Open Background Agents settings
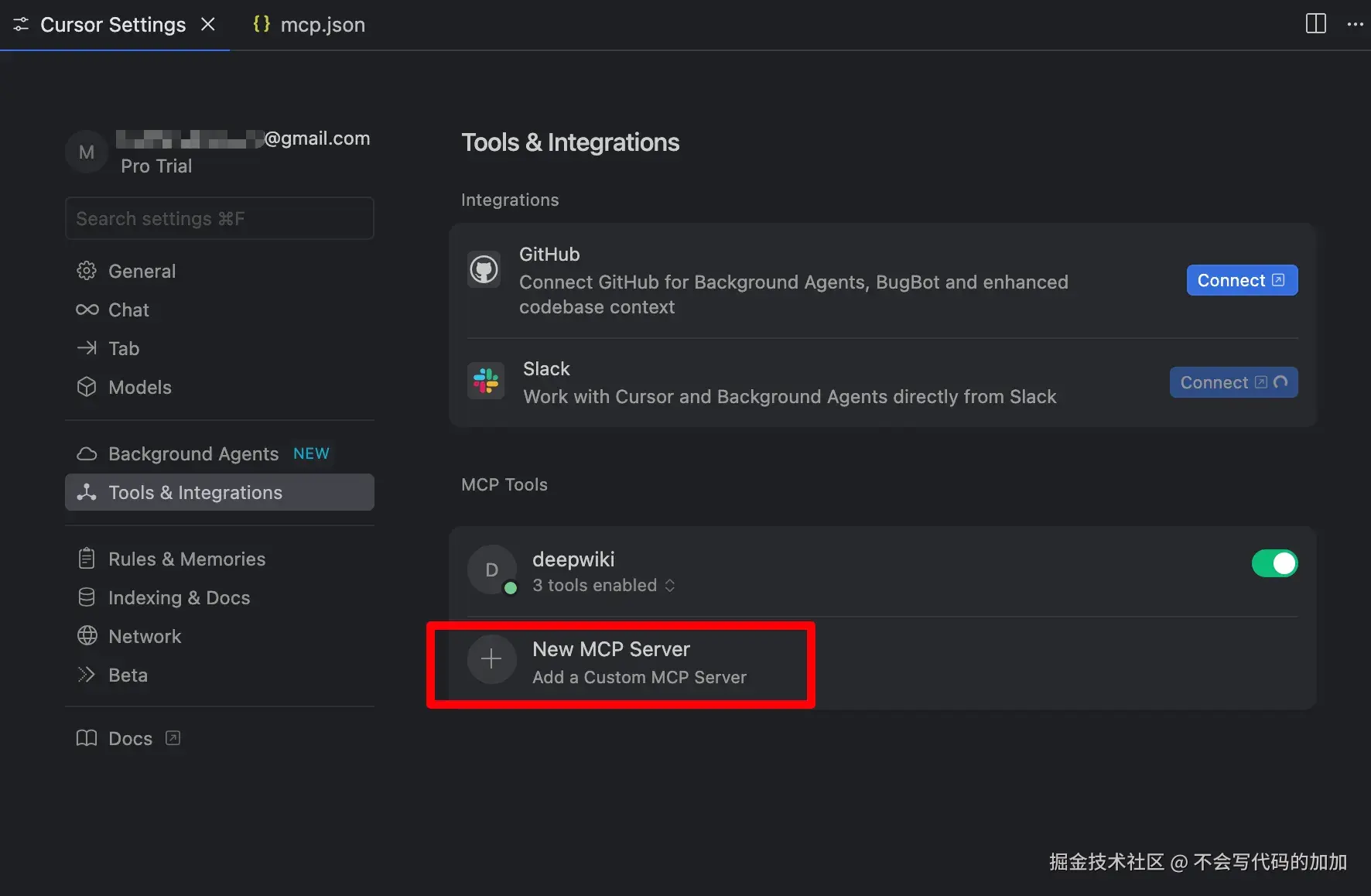This screenshot has height=896, width=1371. pyautogui.click(x=193, y=454)
